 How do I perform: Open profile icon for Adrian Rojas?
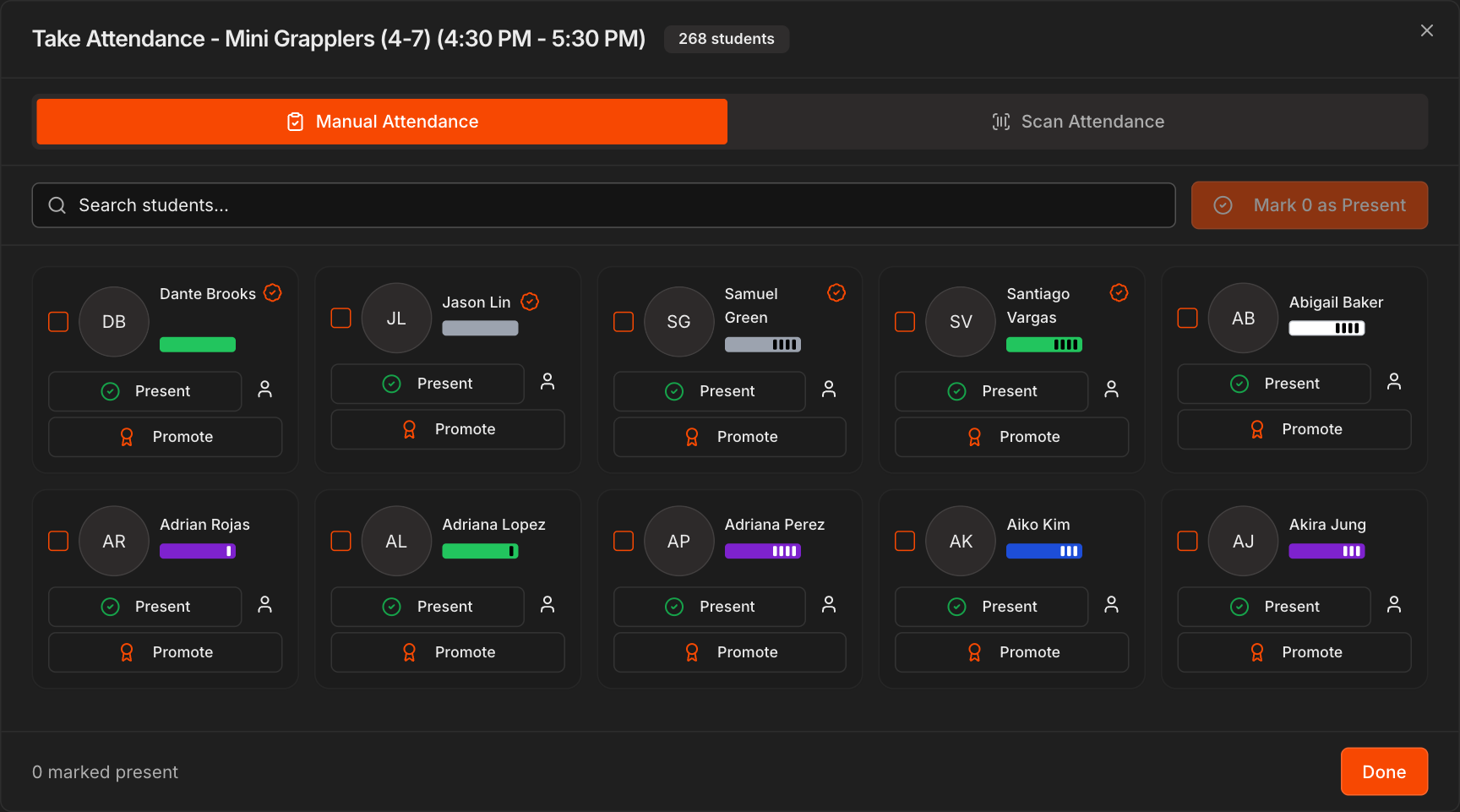265,605
